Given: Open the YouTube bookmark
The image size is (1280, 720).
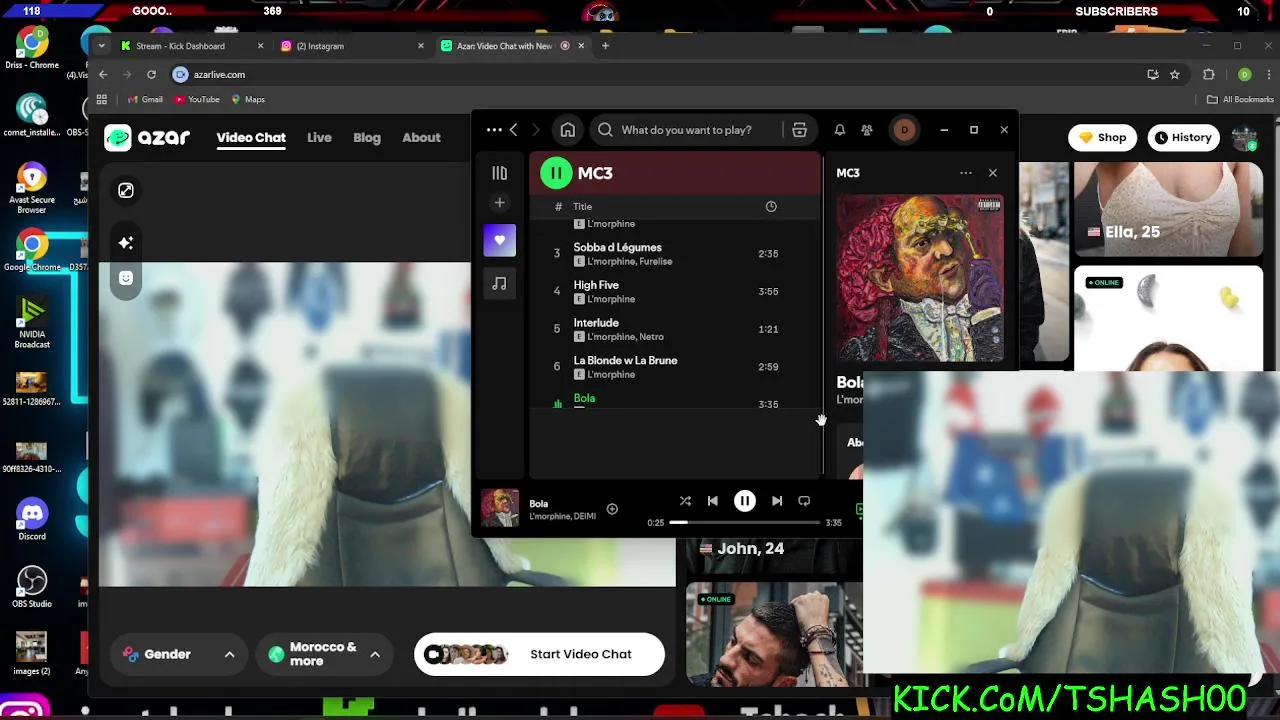Looking at the screenshot, I should point(197,99).
